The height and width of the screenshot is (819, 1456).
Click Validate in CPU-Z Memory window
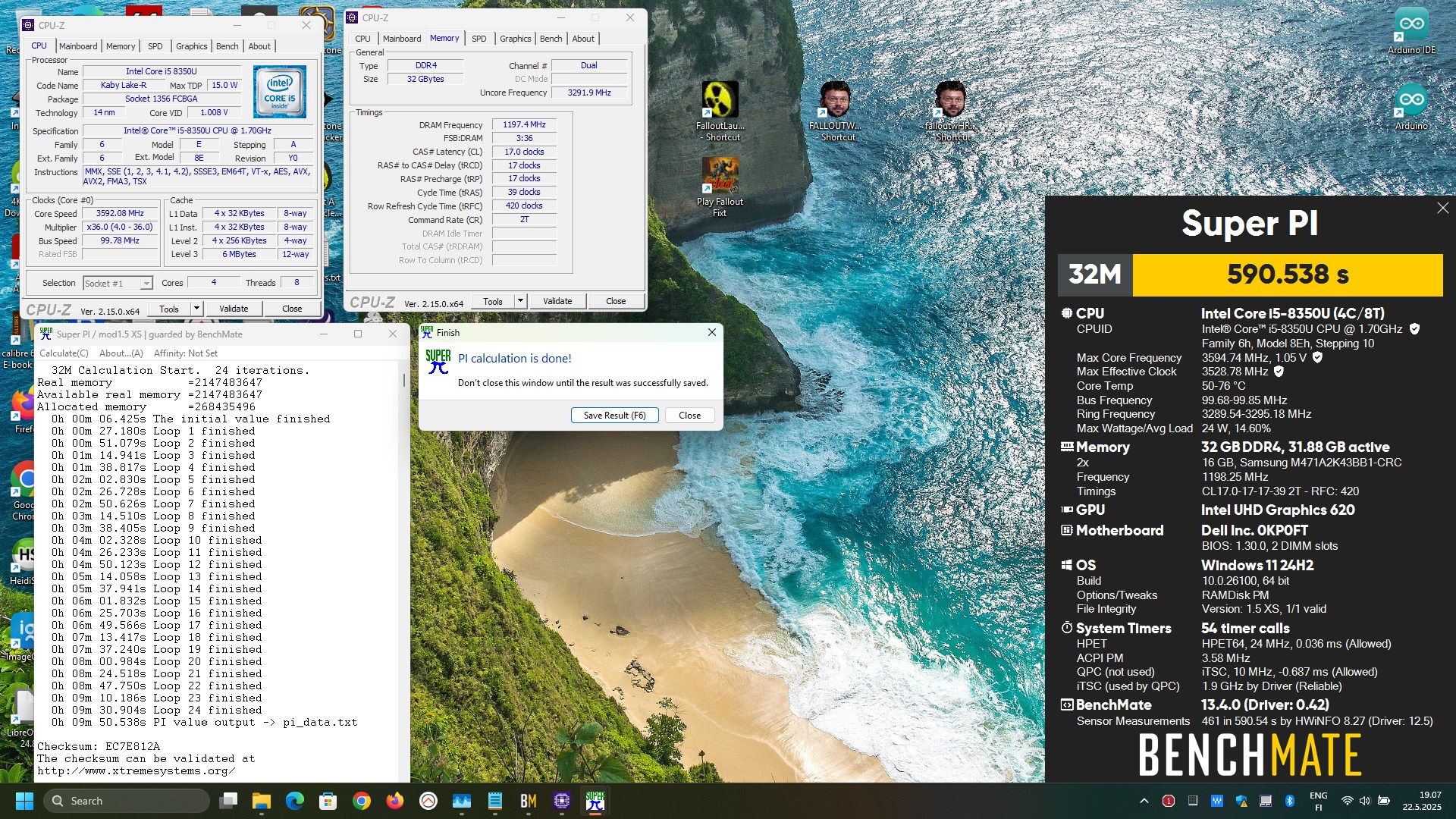(x=557, y=301)
